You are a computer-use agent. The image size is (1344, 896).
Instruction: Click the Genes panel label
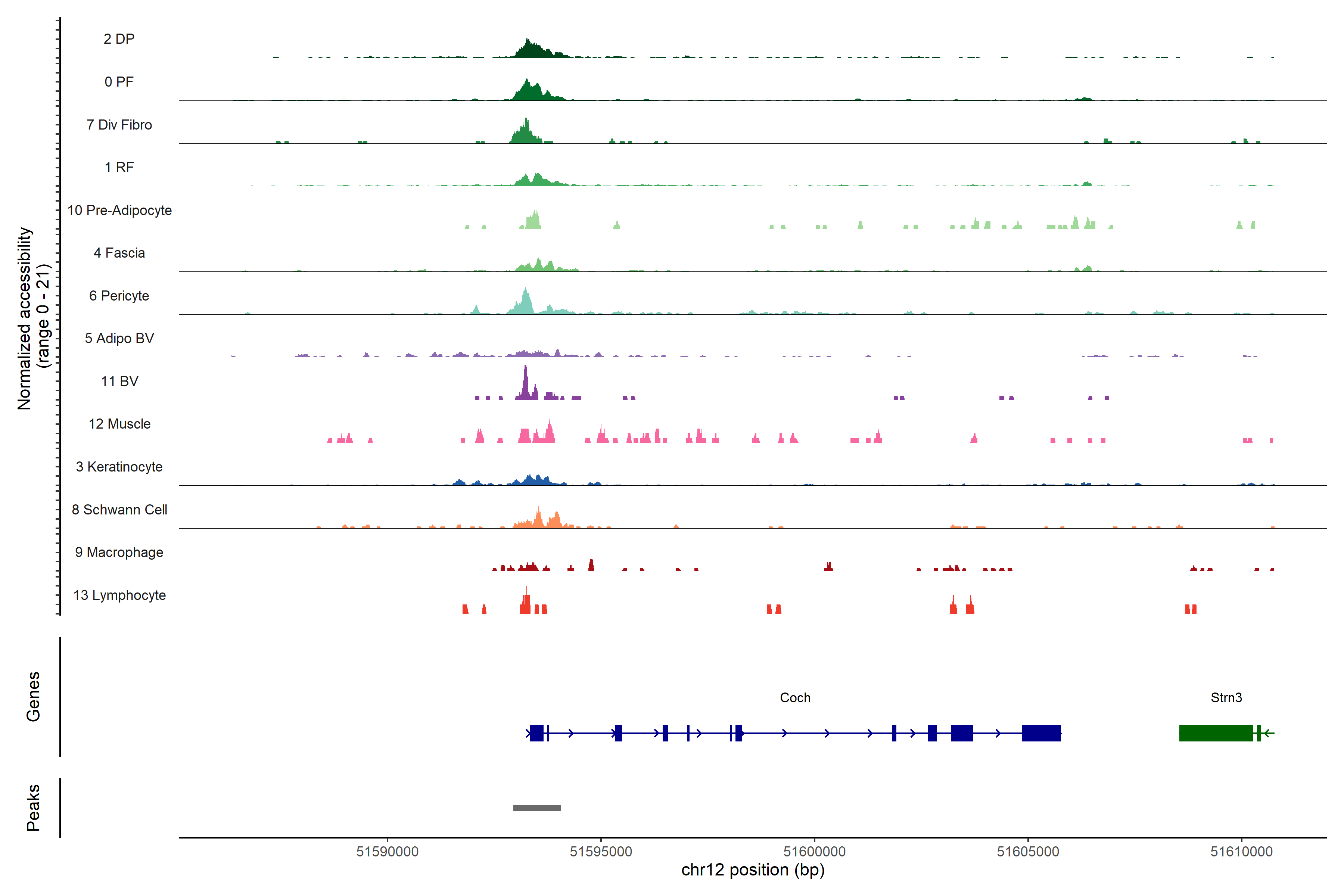(33, 697)
